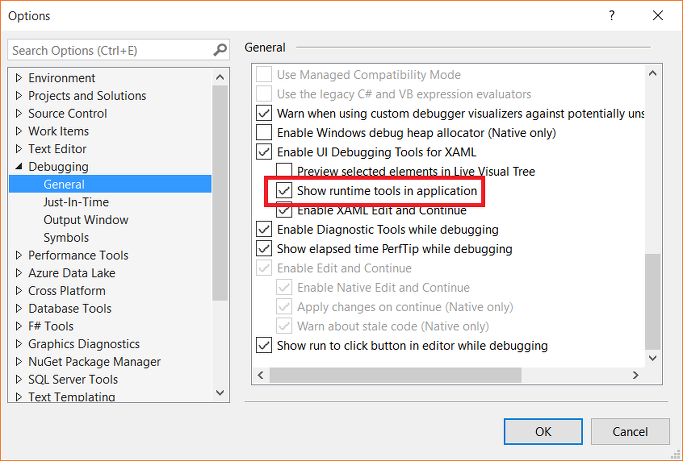Expand the F# Tools node
Viewport: 683px width, 461px height.
tap(19, 326)
